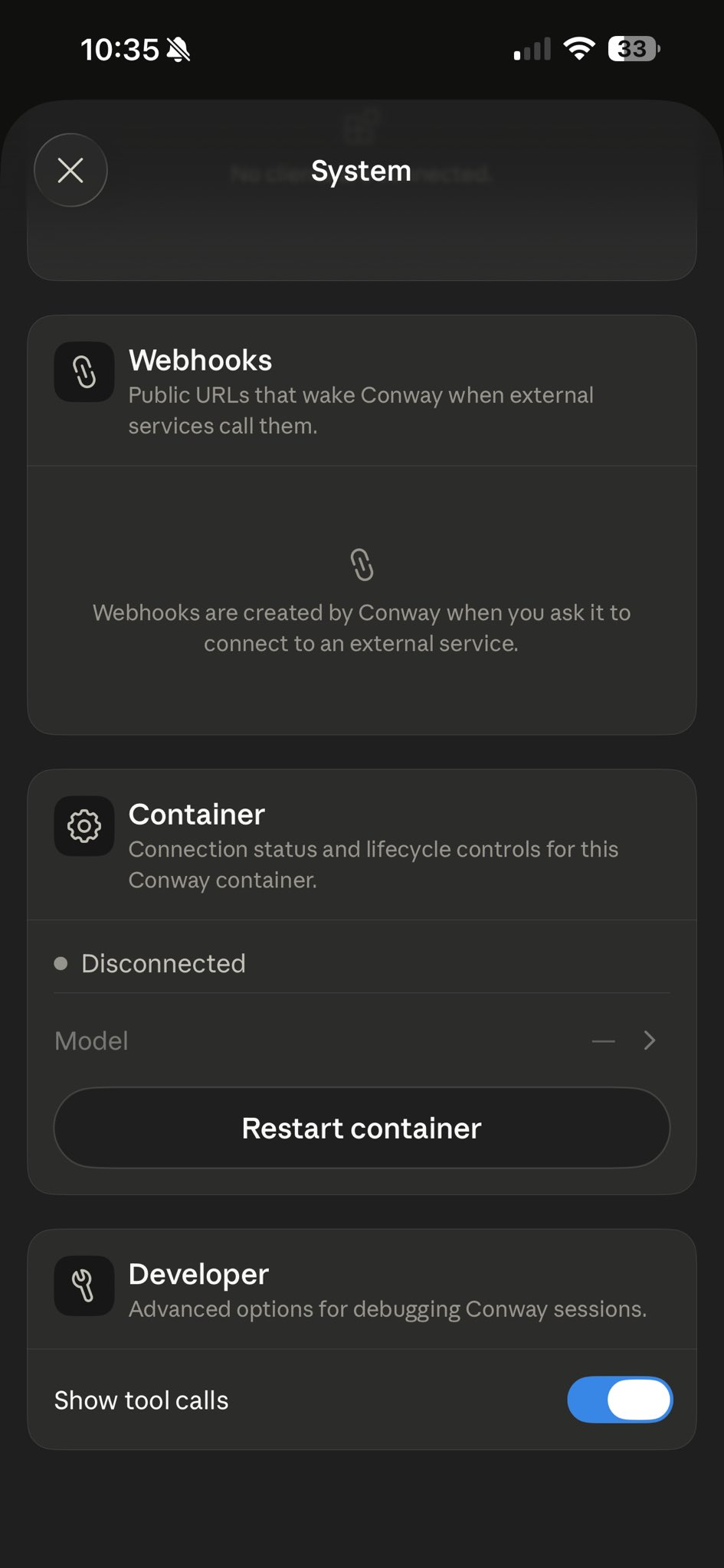Select the Developer section heading
This screenshot has height=1568, width=724.
click(198, 1274)
